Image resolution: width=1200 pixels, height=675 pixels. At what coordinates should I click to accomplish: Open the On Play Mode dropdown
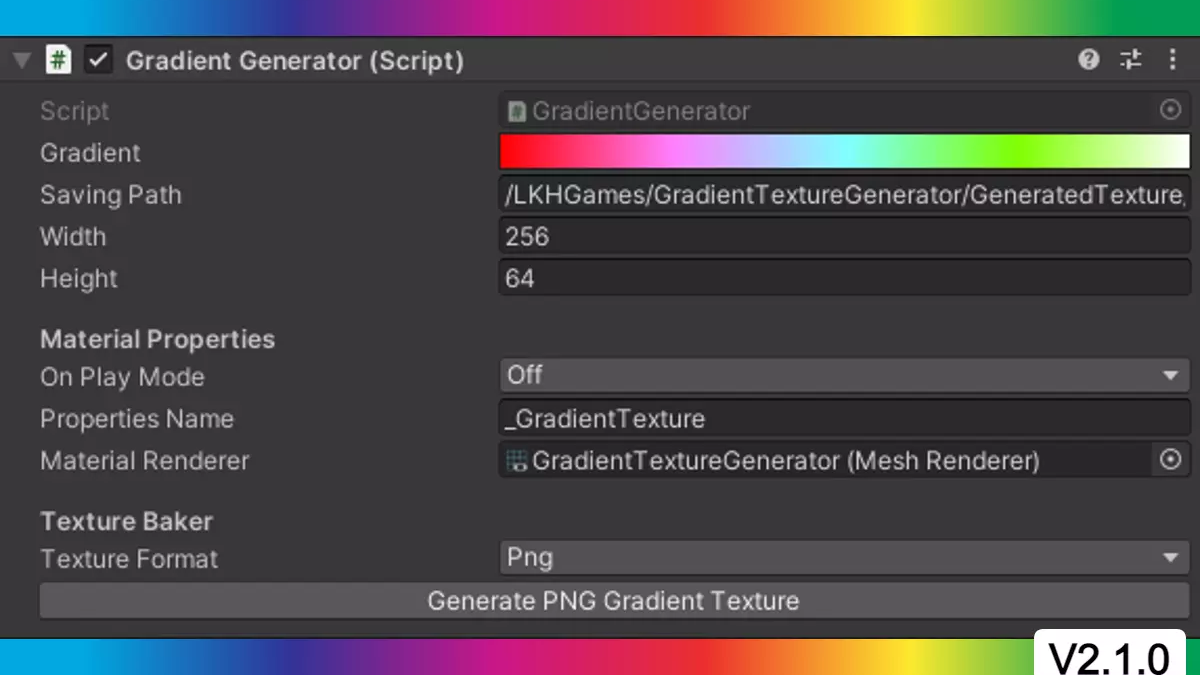844,376
